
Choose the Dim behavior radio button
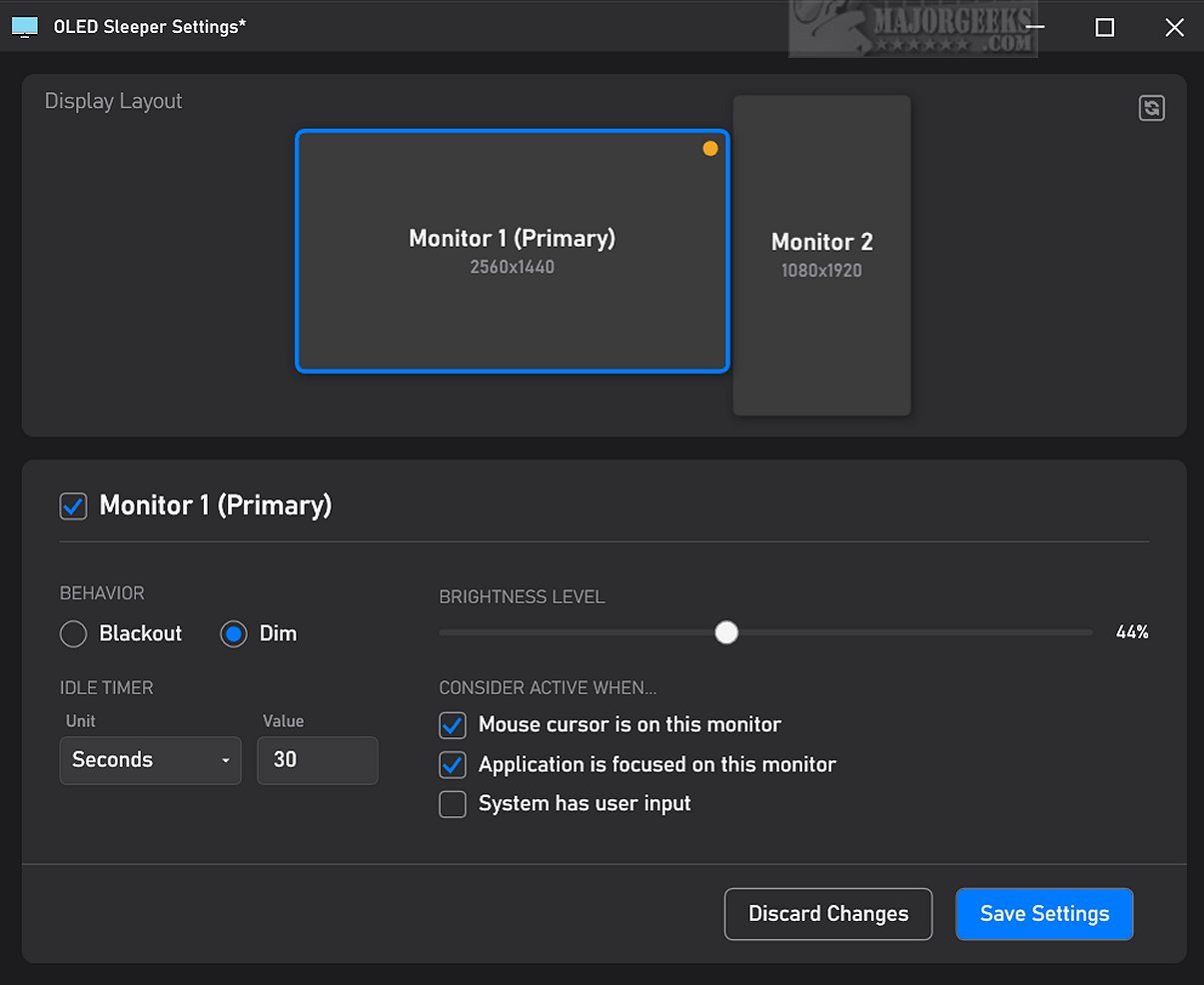234,634
